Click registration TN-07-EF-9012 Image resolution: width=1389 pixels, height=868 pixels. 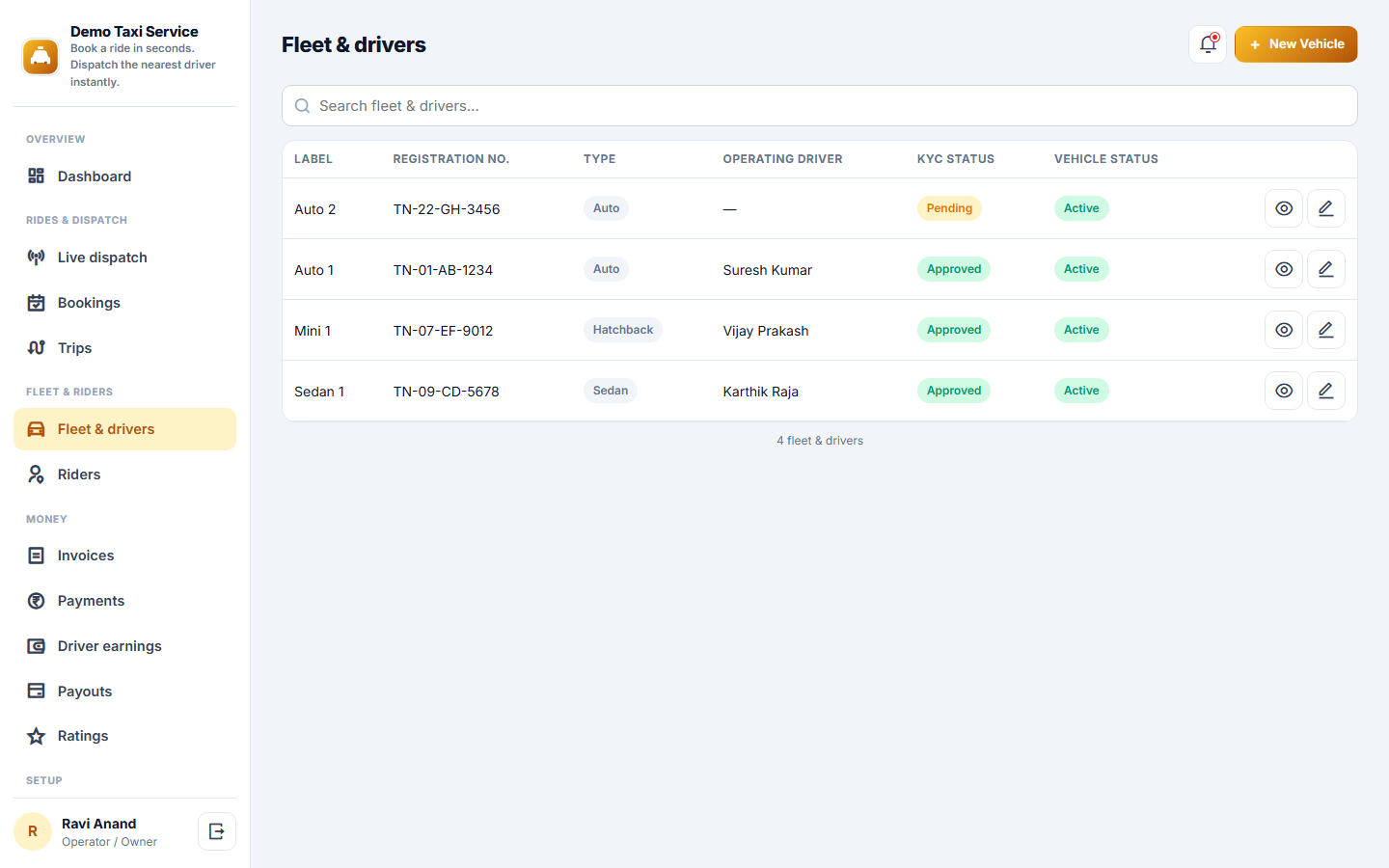[443, 331]
